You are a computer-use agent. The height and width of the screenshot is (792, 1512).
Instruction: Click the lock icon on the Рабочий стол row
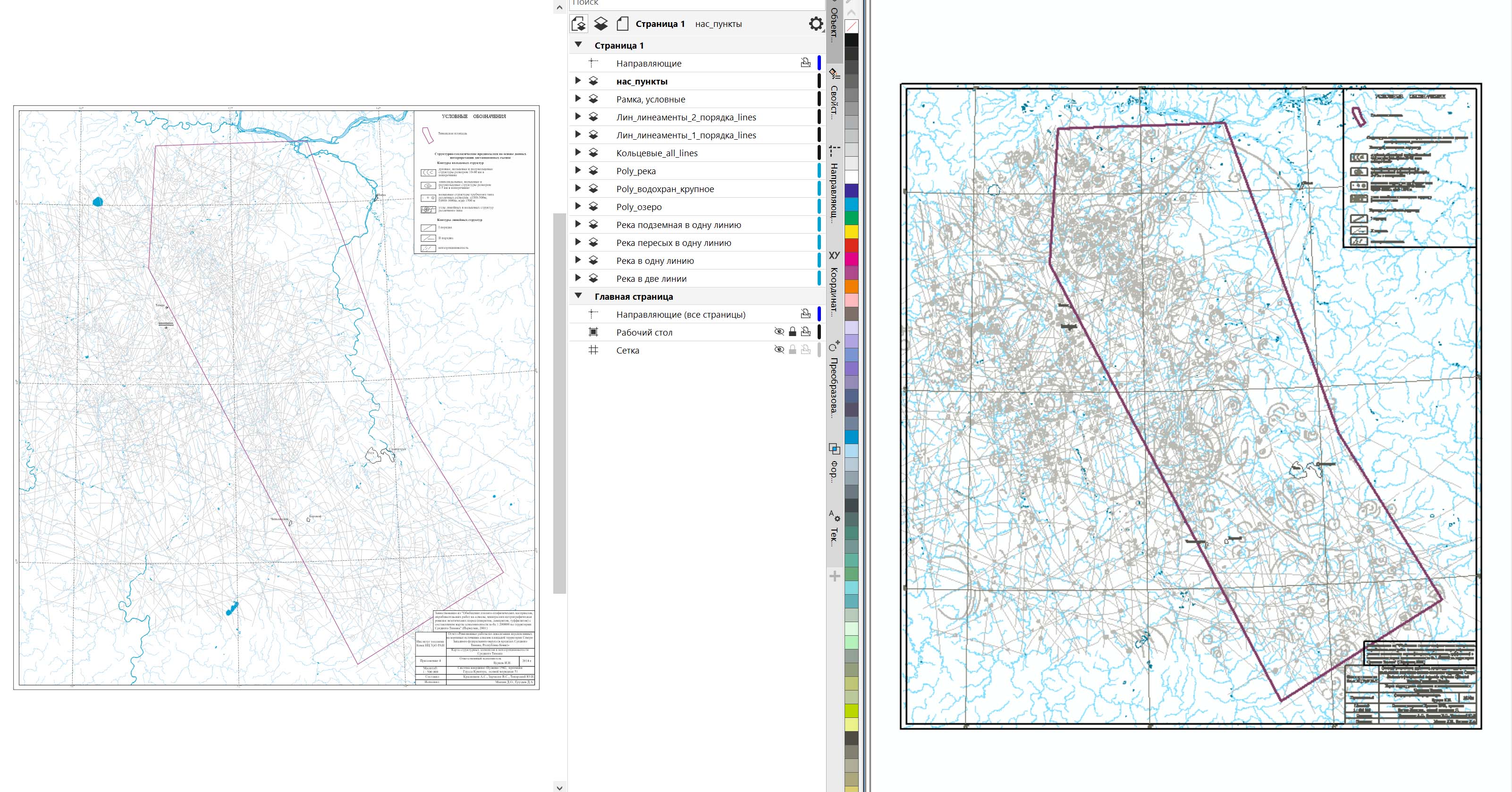tap(793, 332)
